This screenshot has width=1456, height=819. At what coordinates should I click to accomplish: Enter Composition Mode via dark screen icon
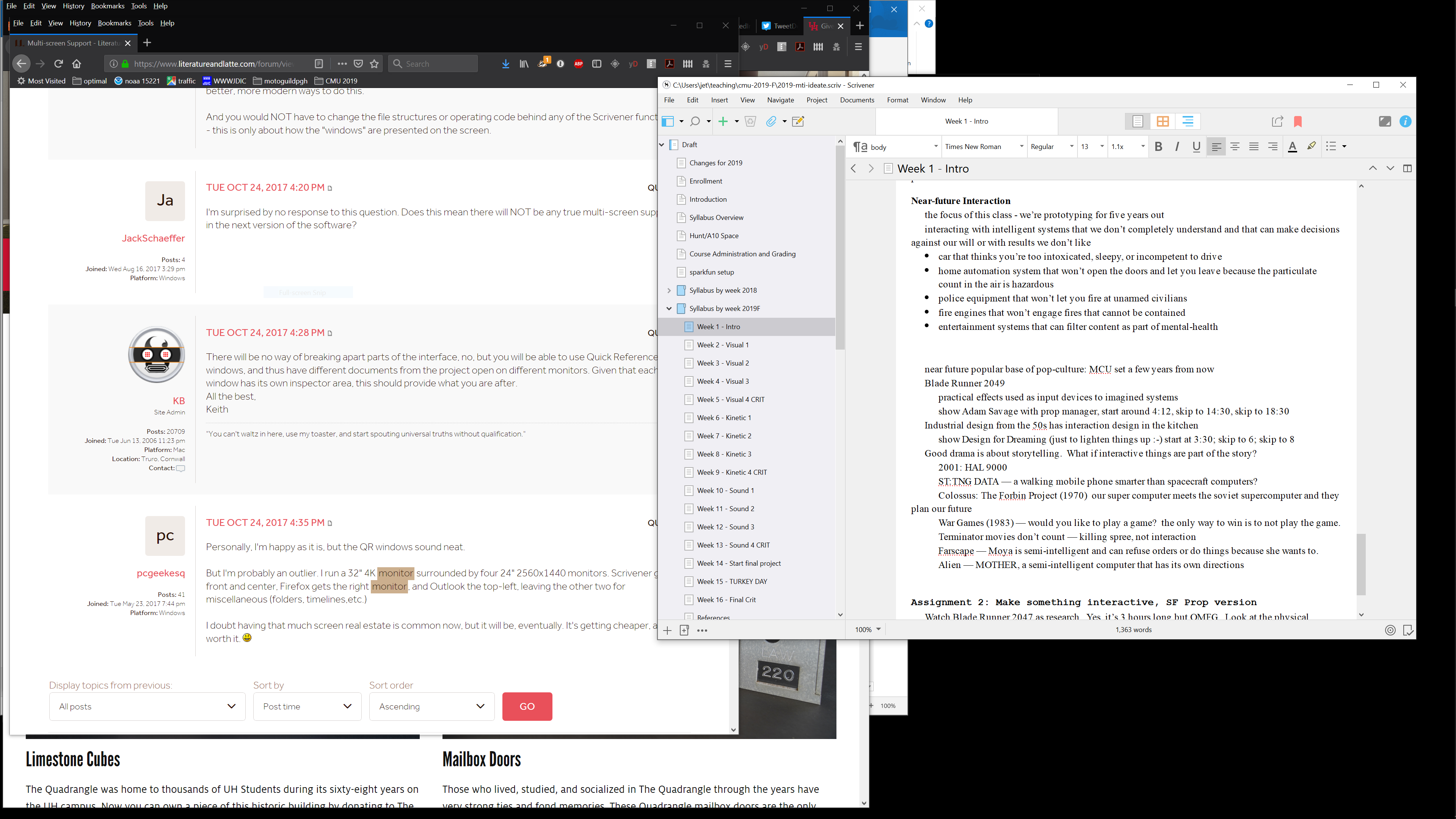(1385, 121)
